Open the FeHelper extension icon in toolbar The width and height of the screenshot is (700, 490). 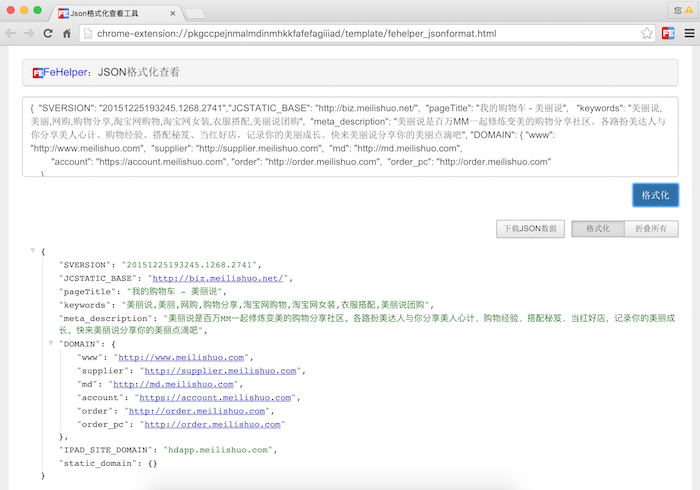(668, 33)
